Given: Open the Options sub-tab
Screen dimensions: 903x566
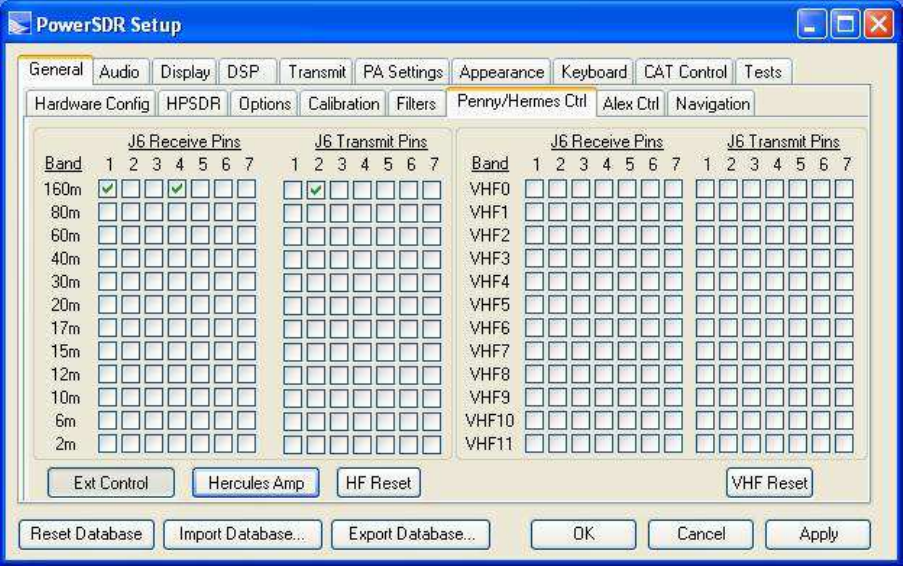Looking at the screenshot, I should 265,104.
